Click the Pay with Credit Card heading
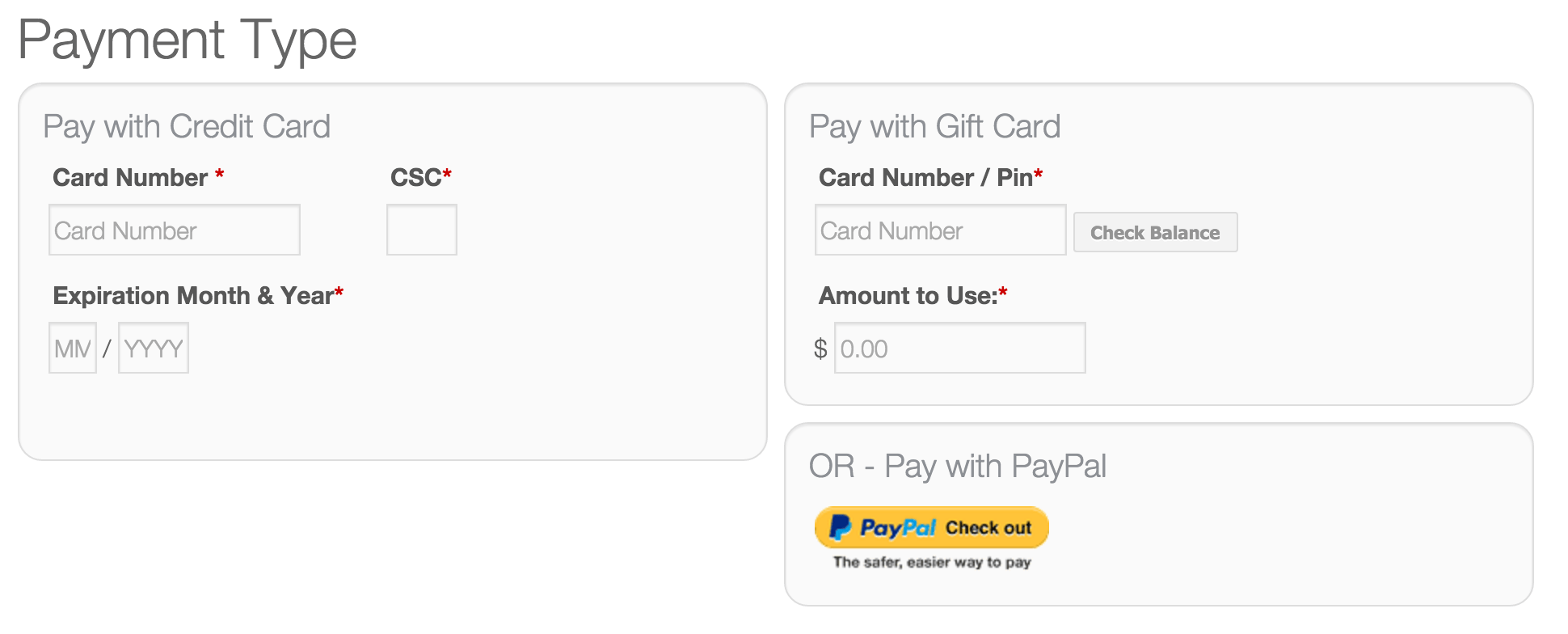This screenshot has height=634, width=1568. pos(187,127)
